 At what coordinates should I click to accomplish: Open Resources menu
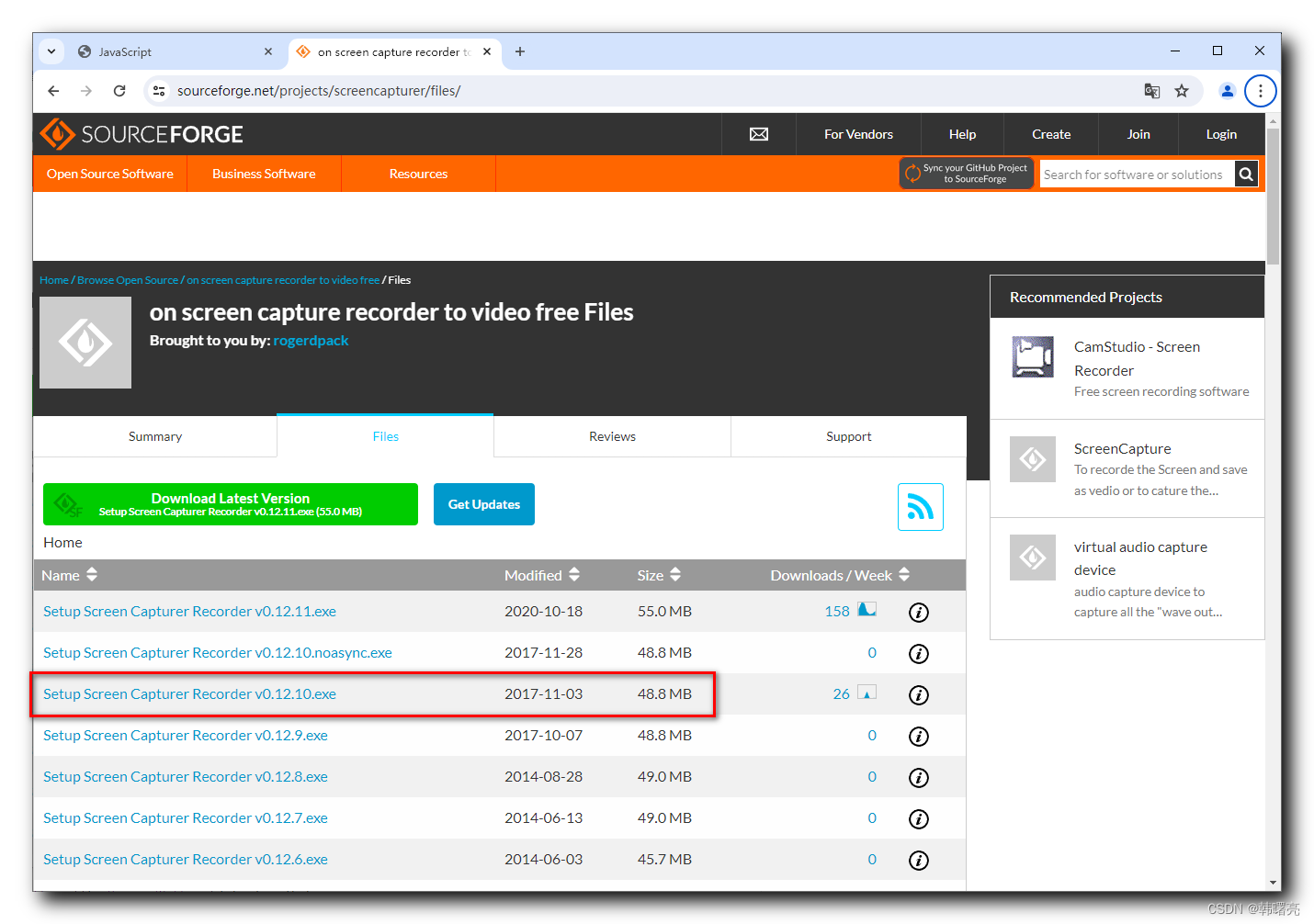418,174
